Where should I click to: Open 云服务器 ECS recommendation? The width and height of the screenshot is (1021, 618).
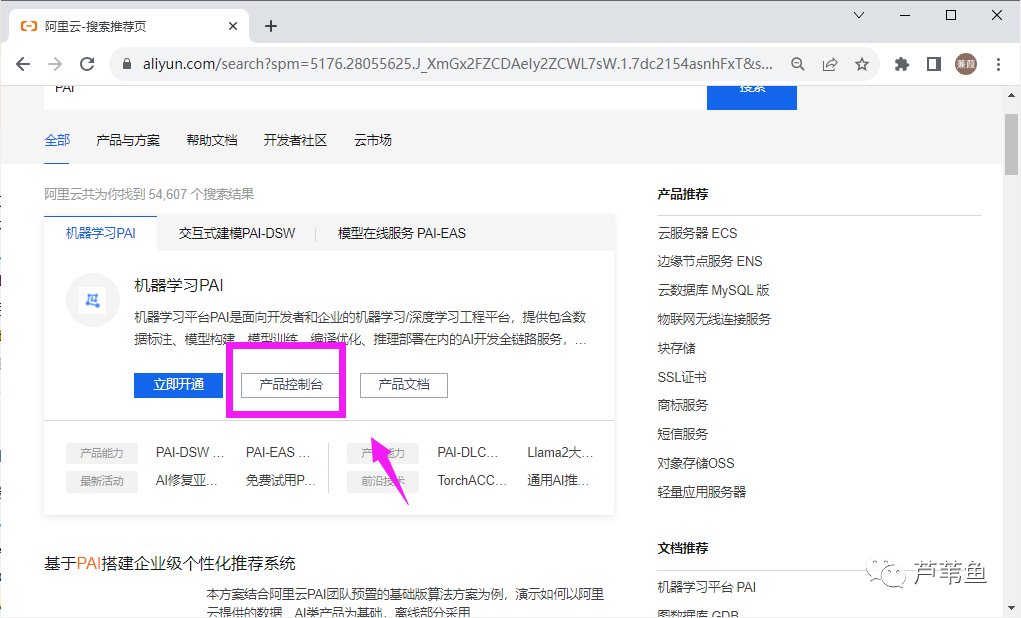[697, 233]
